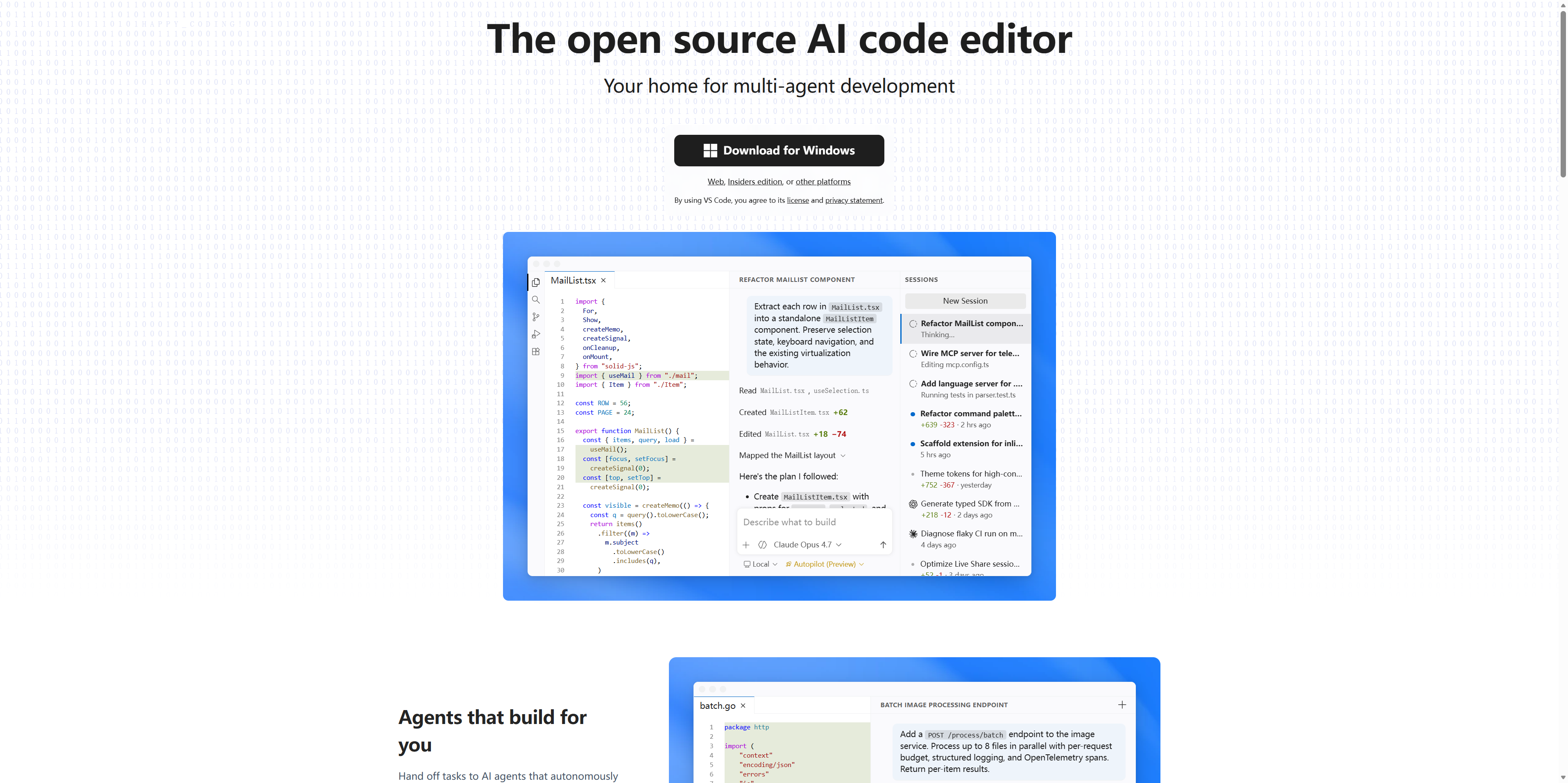The width and height of the screenshot is (1568, 783).
Task: Select the Theme tokens for high-con... session
Action: (965, 479)
